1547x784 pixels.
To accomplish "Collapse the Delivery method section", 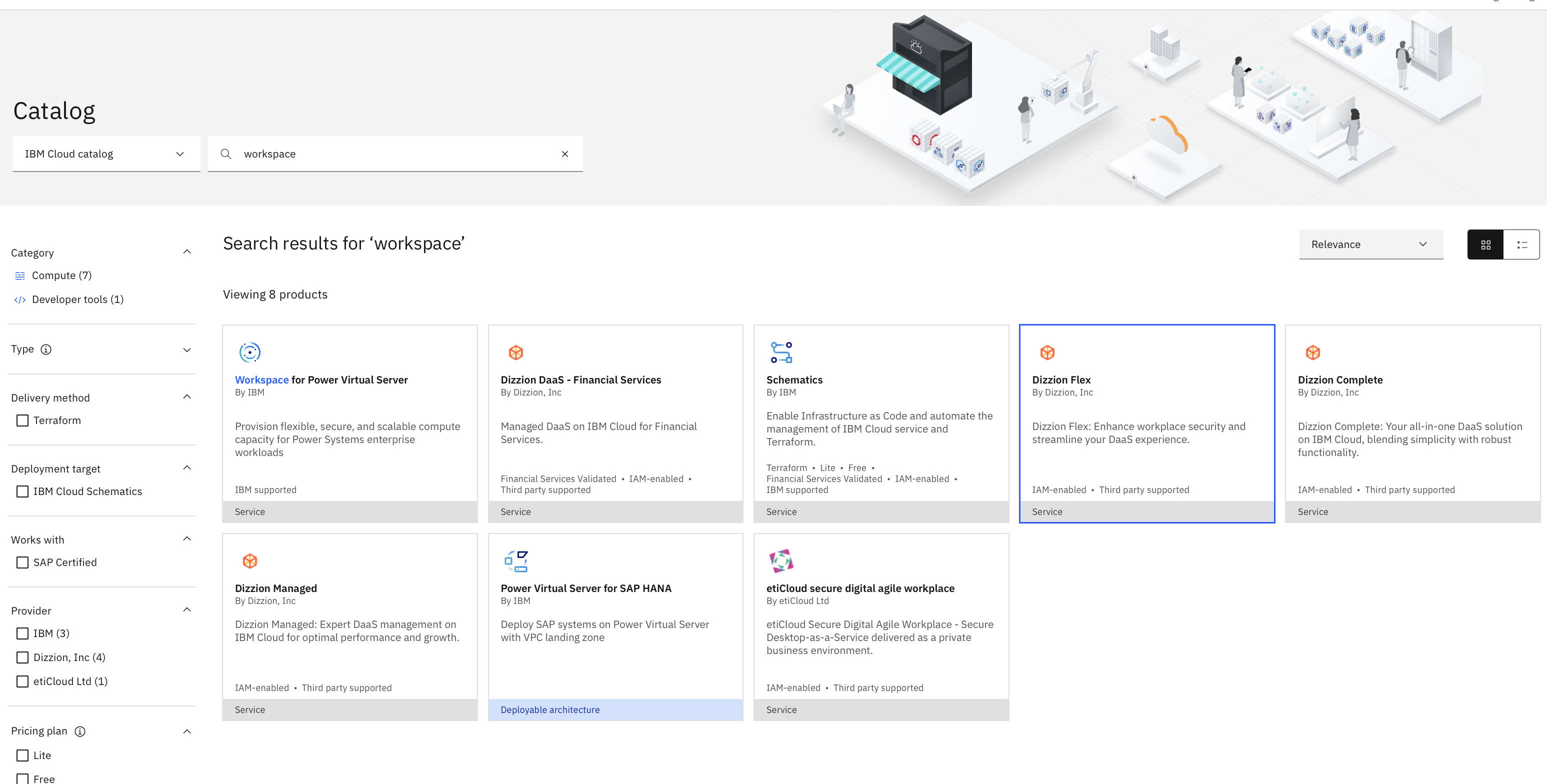I will click(187, 396).
